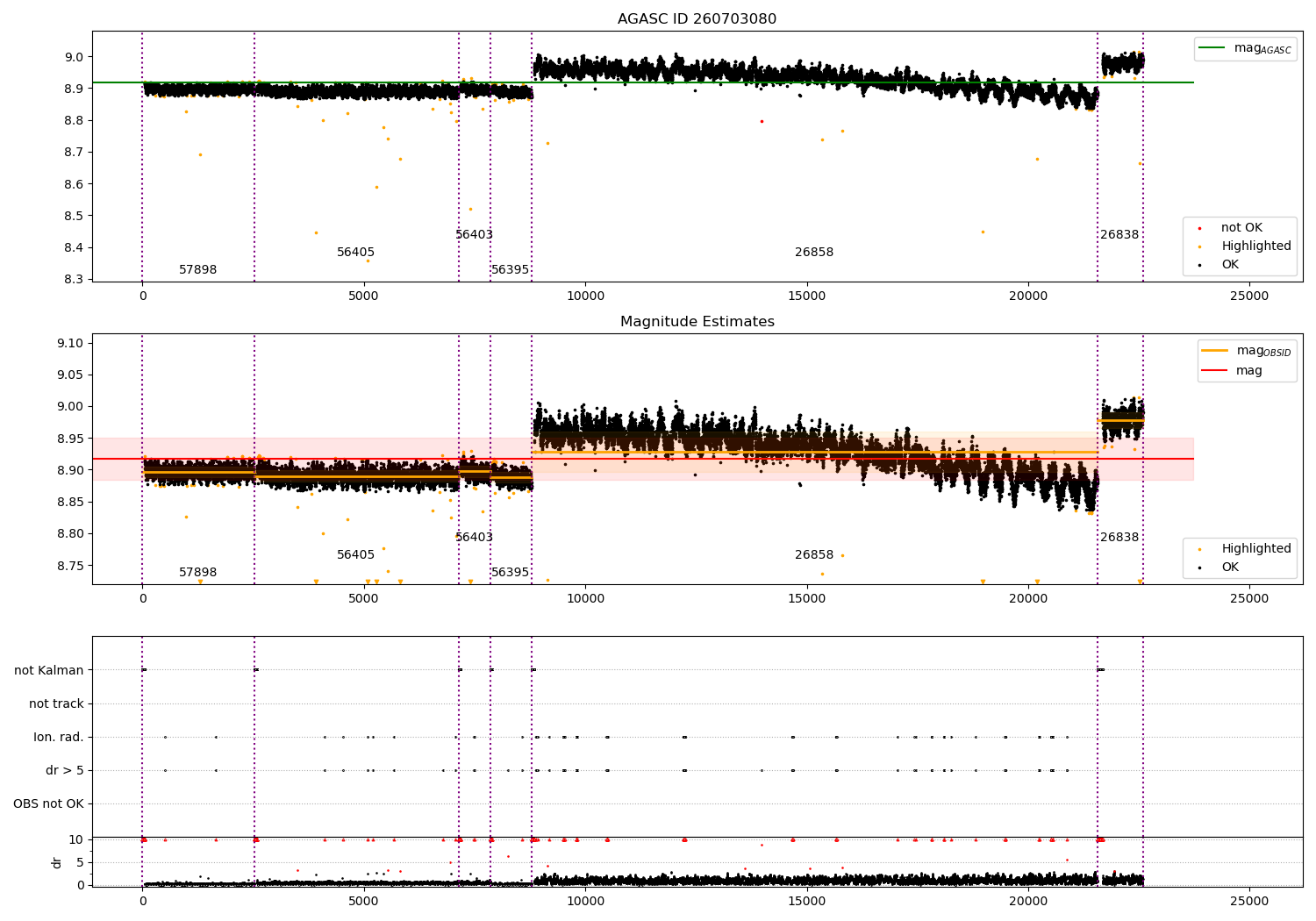Viewport: 1316px width, 921px height.
Task: Click obsid label 26858 in middle plot
Action: 814,555
